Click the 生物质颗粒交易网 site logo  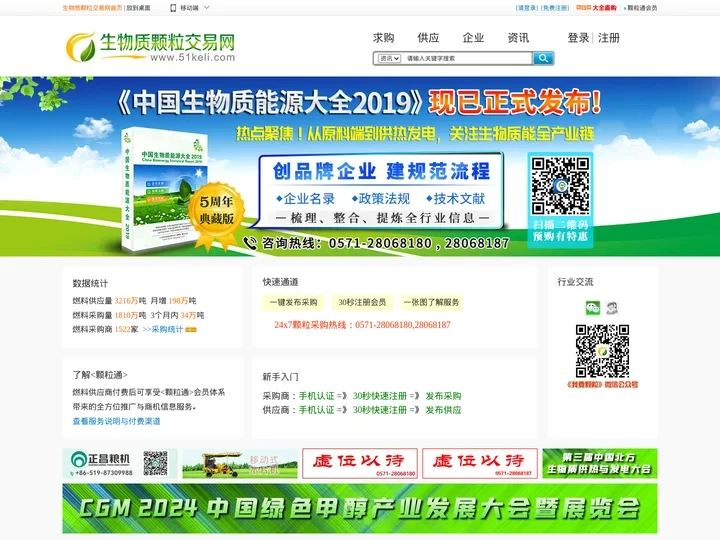click(x=151, y=47)
